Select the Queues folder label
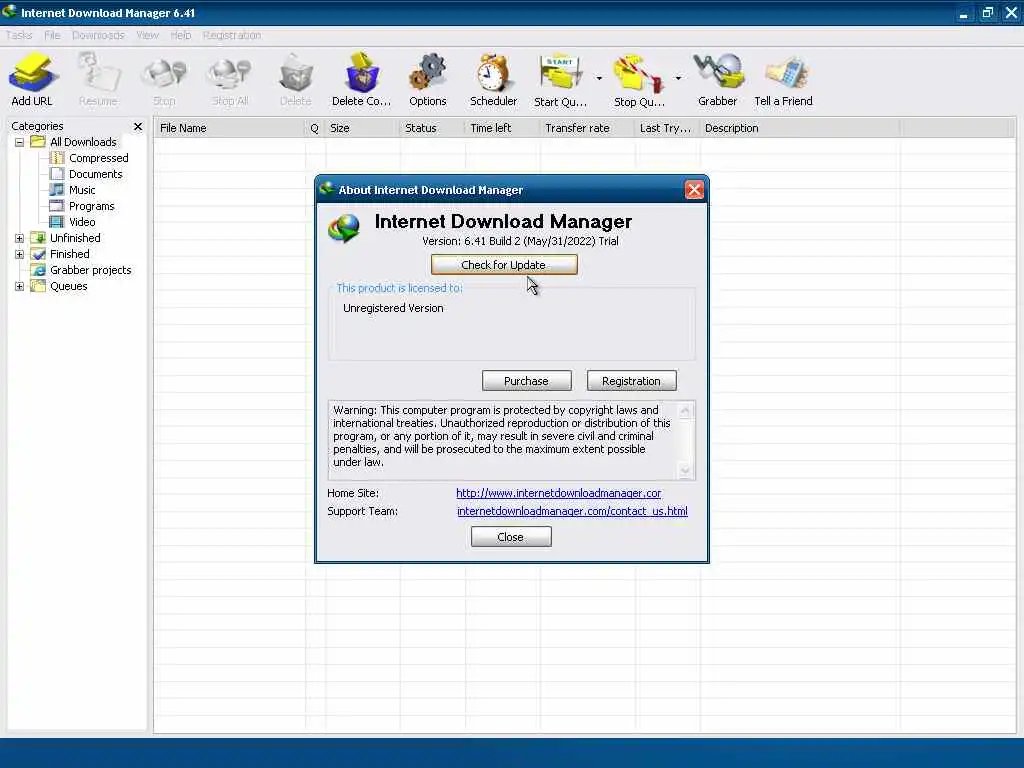 pyautogui.click(x=69, y=286)
